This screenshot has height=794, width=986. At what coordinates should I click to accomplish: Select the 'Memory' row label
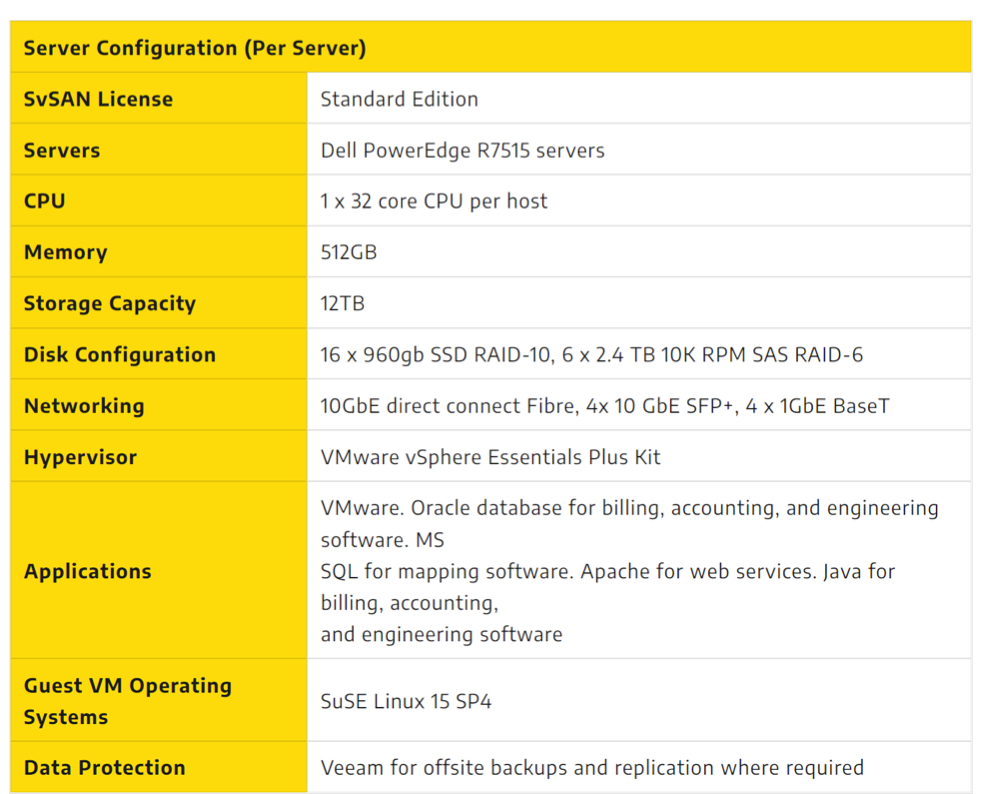[x=65, y=252]
